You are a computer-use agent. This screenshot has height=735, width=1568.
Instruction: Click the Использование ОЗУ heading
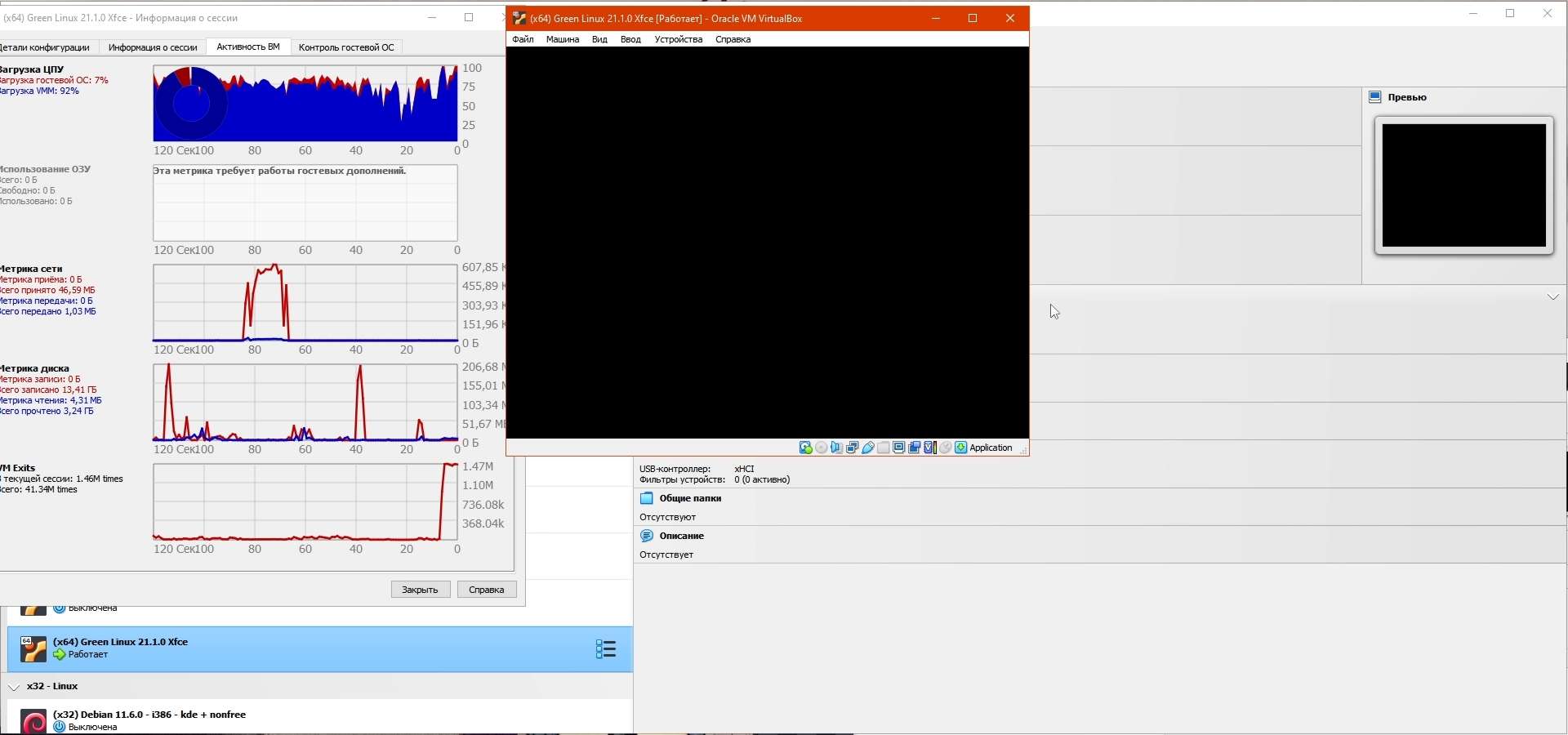pyautogui.click(x=45, y=169)
